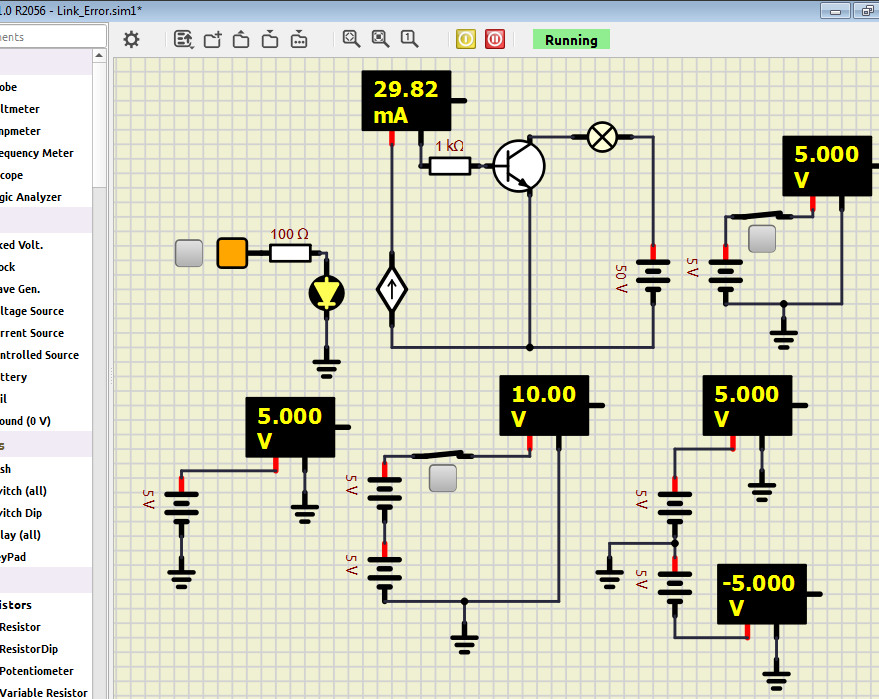Click the open circuit folder icon

click(241, 40)
